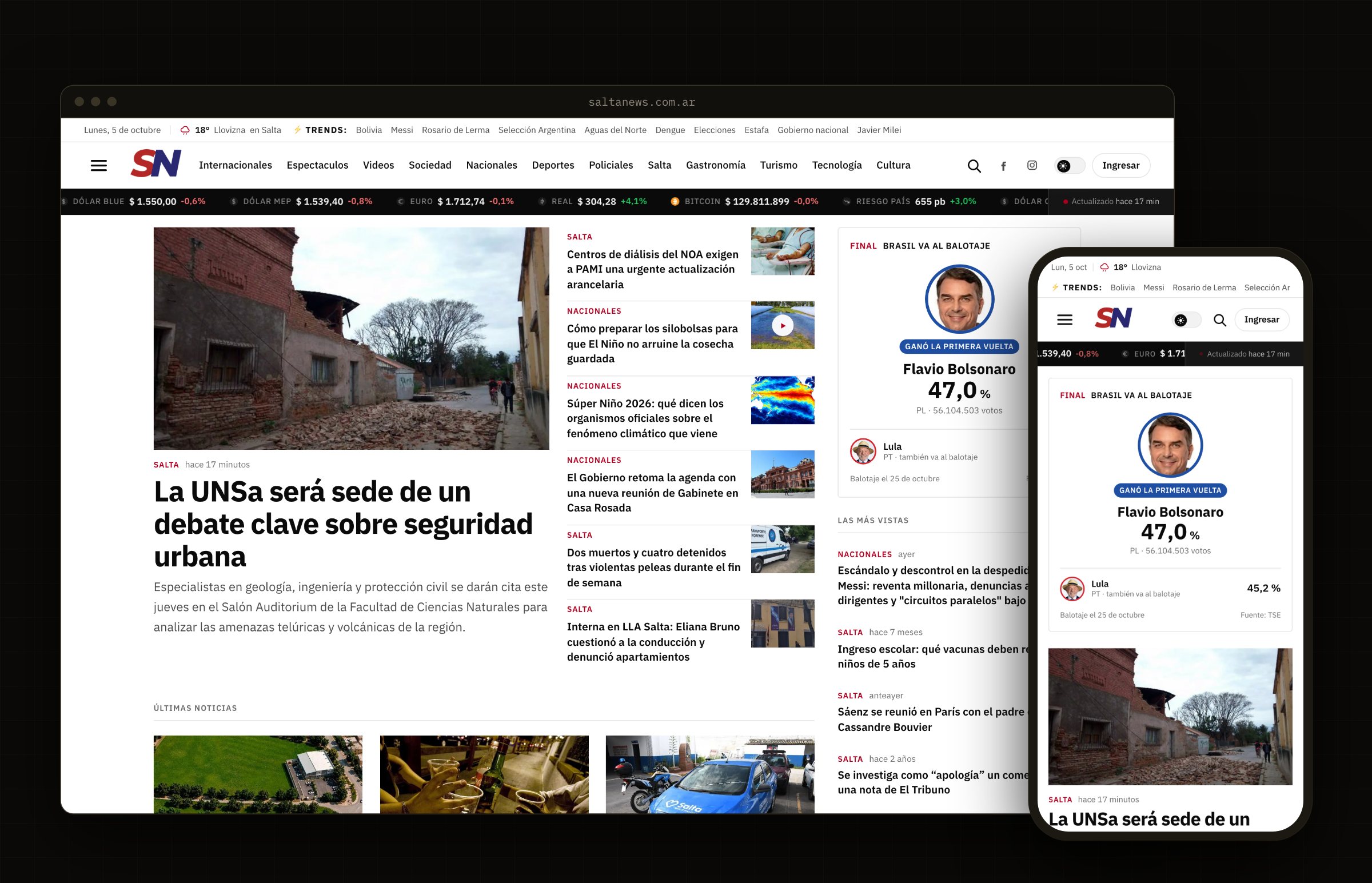Click the rain weather icon in top bar

185,130
